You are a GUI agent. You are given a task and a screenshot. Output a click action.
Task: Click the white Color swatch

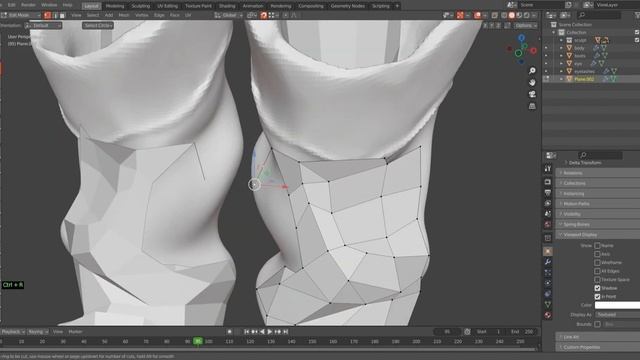pyautogui.click(x=617, y=305)
